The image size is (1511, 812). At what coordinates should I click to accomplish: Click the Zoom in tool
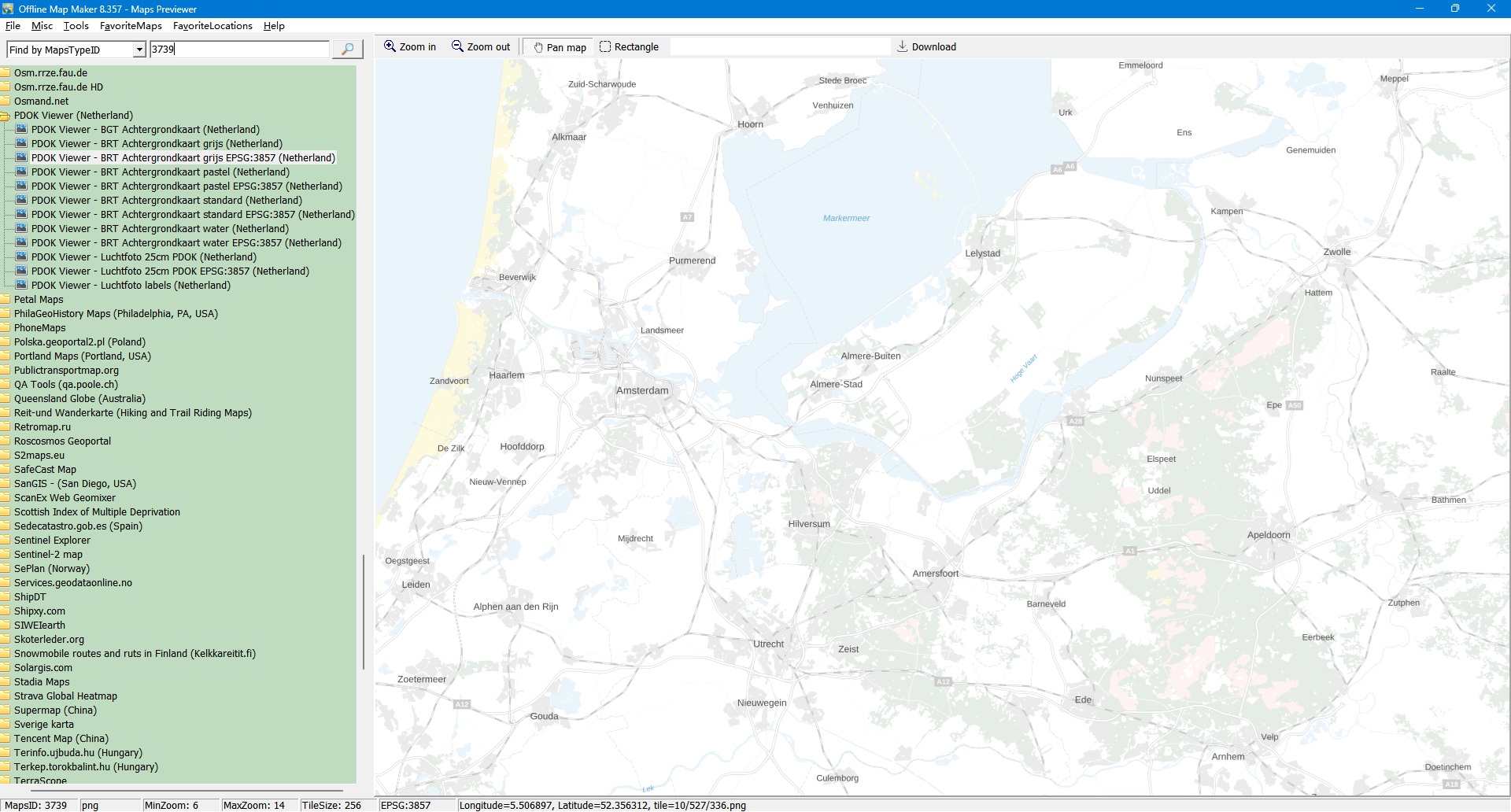point(409,47)
